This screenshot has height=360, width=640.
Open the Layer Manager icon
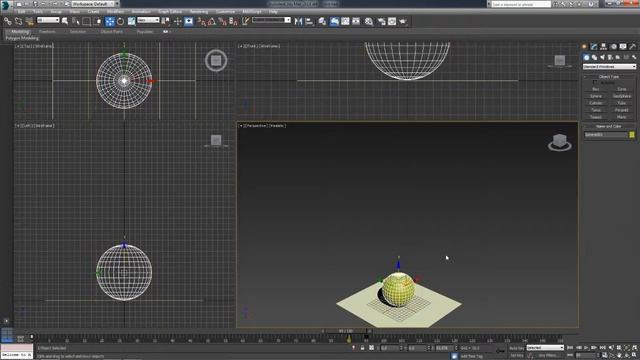point(322,21)
